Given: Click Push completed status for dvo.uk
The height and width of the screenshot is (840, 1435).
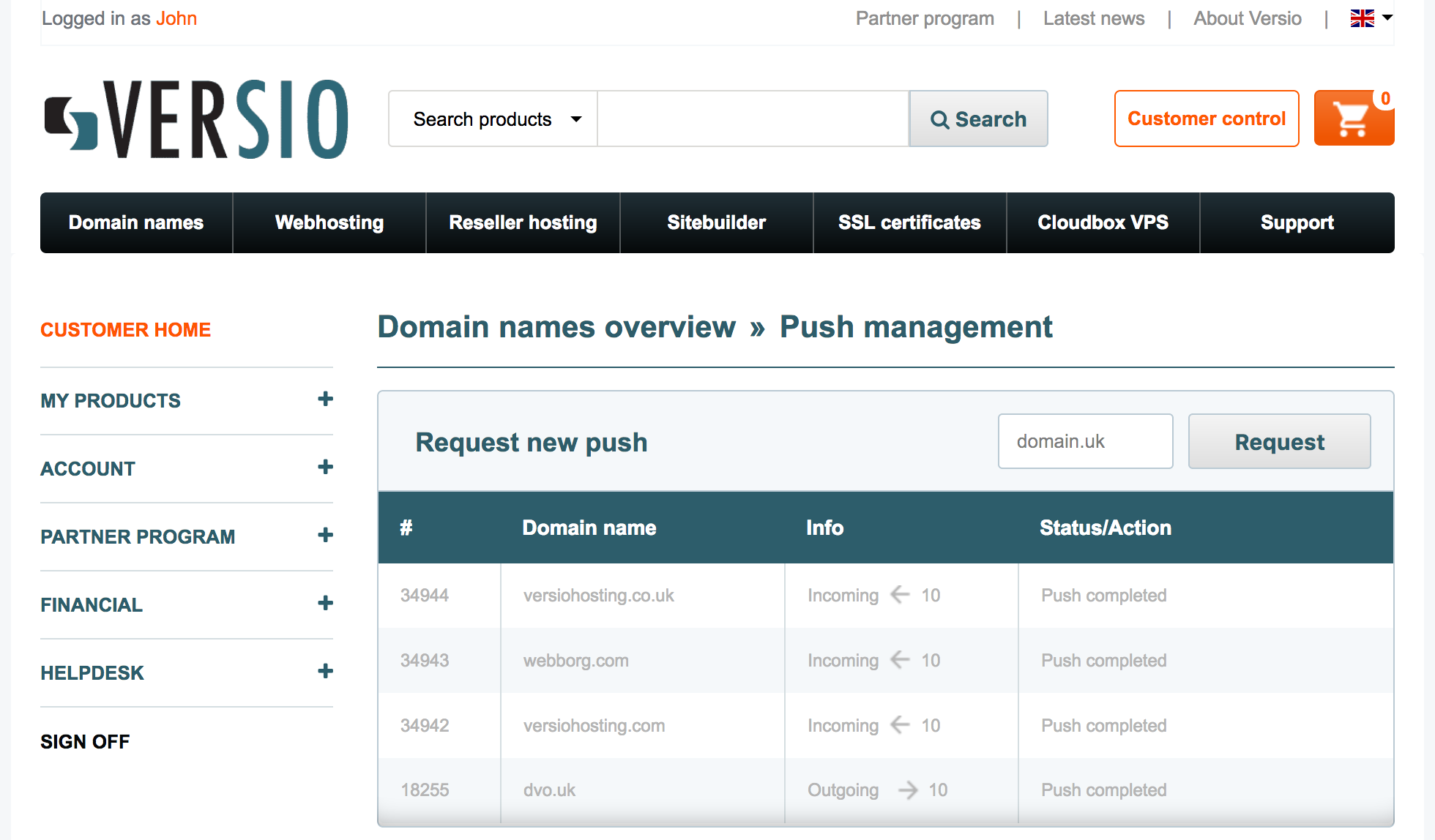Looking at the screenshot, I should coord(1103,790).
